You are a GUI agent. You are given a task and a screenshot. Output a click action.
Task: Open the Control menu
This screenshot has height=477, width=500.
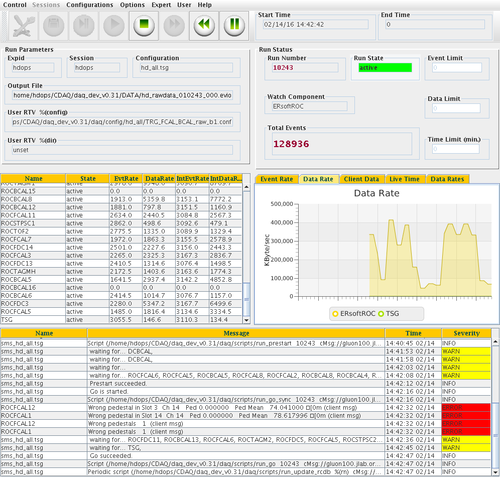[15, 5]
